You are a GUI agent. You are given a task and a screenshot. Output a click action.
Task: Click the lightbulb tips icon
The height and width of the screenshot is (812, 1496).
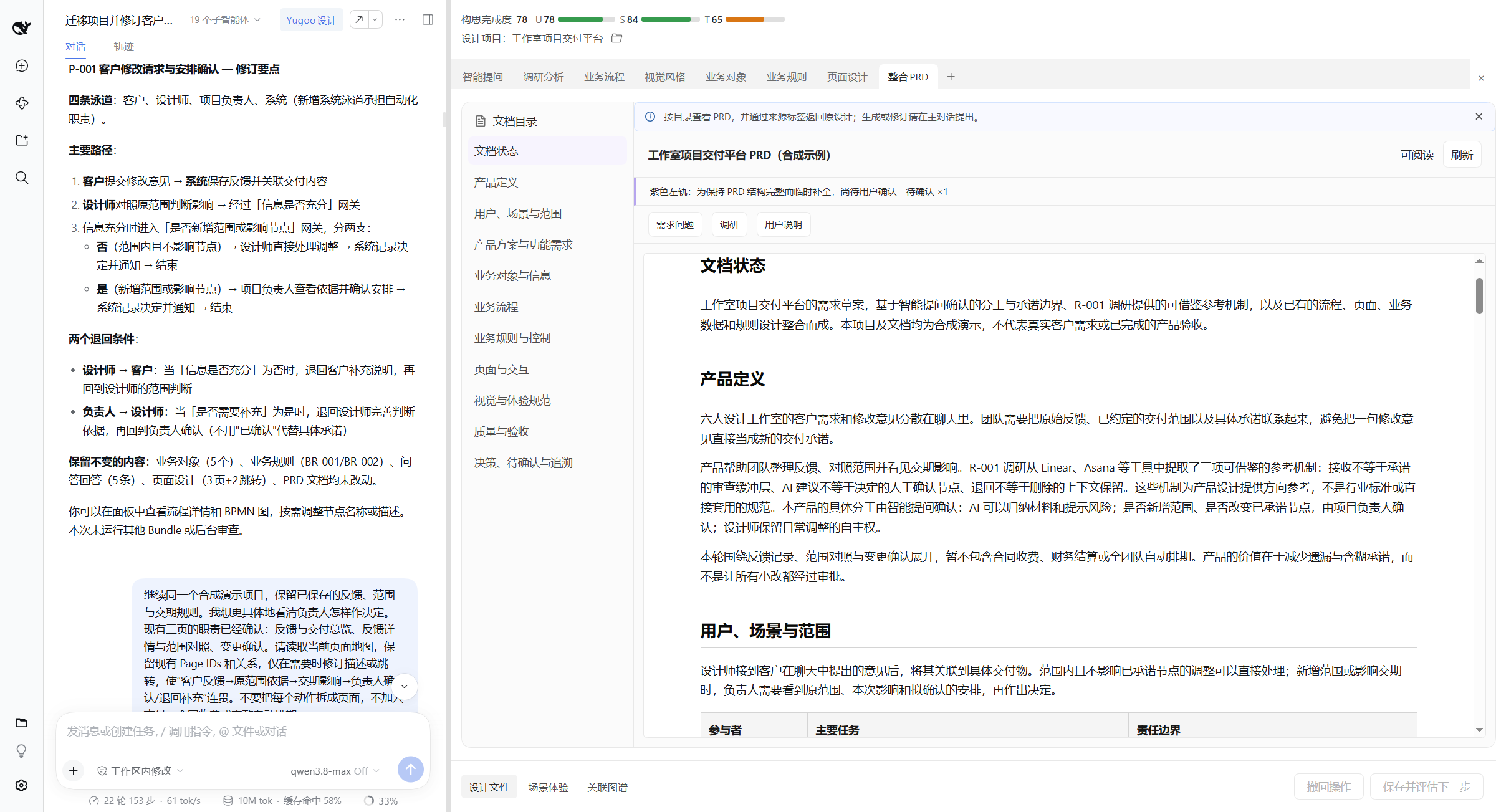coord(22,751)
